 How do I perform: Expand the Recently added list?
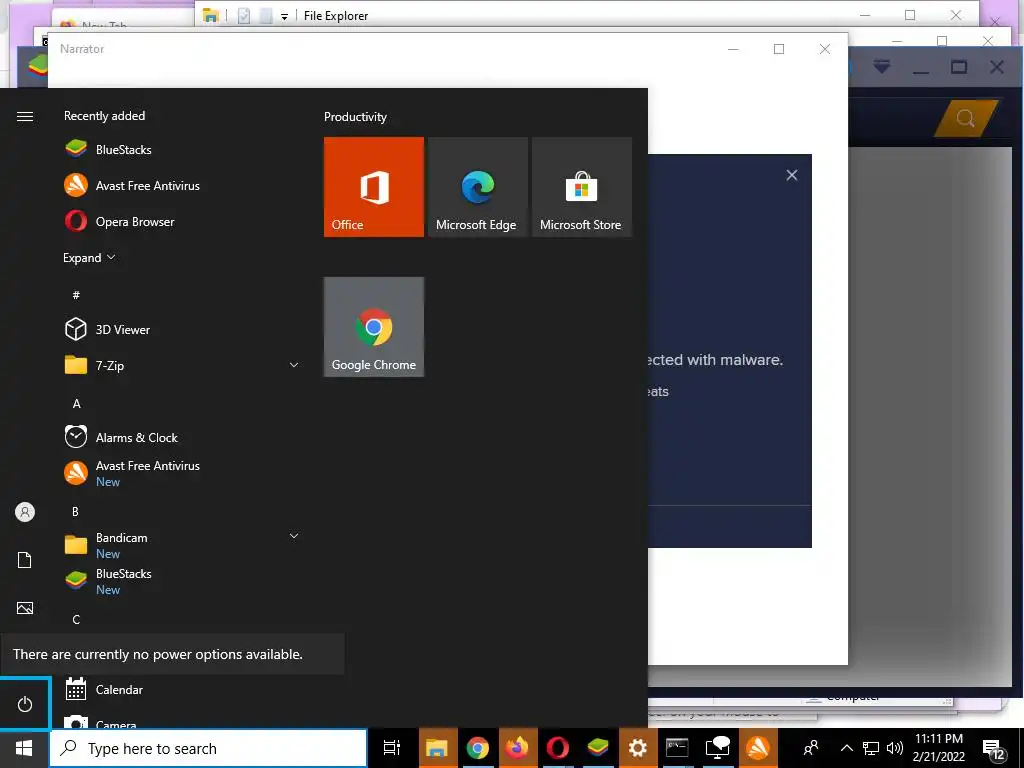click(89, 257)
